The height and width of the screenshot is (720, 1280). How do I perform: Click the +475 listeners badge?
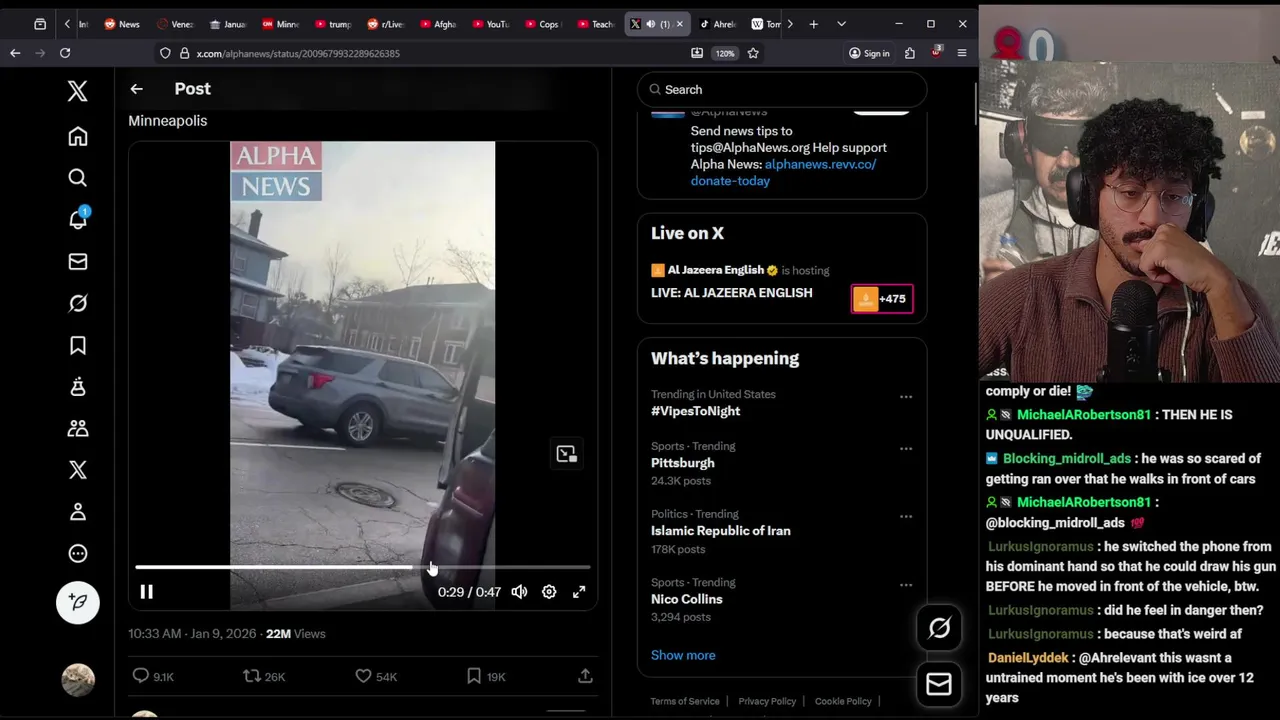click(882, 299)
